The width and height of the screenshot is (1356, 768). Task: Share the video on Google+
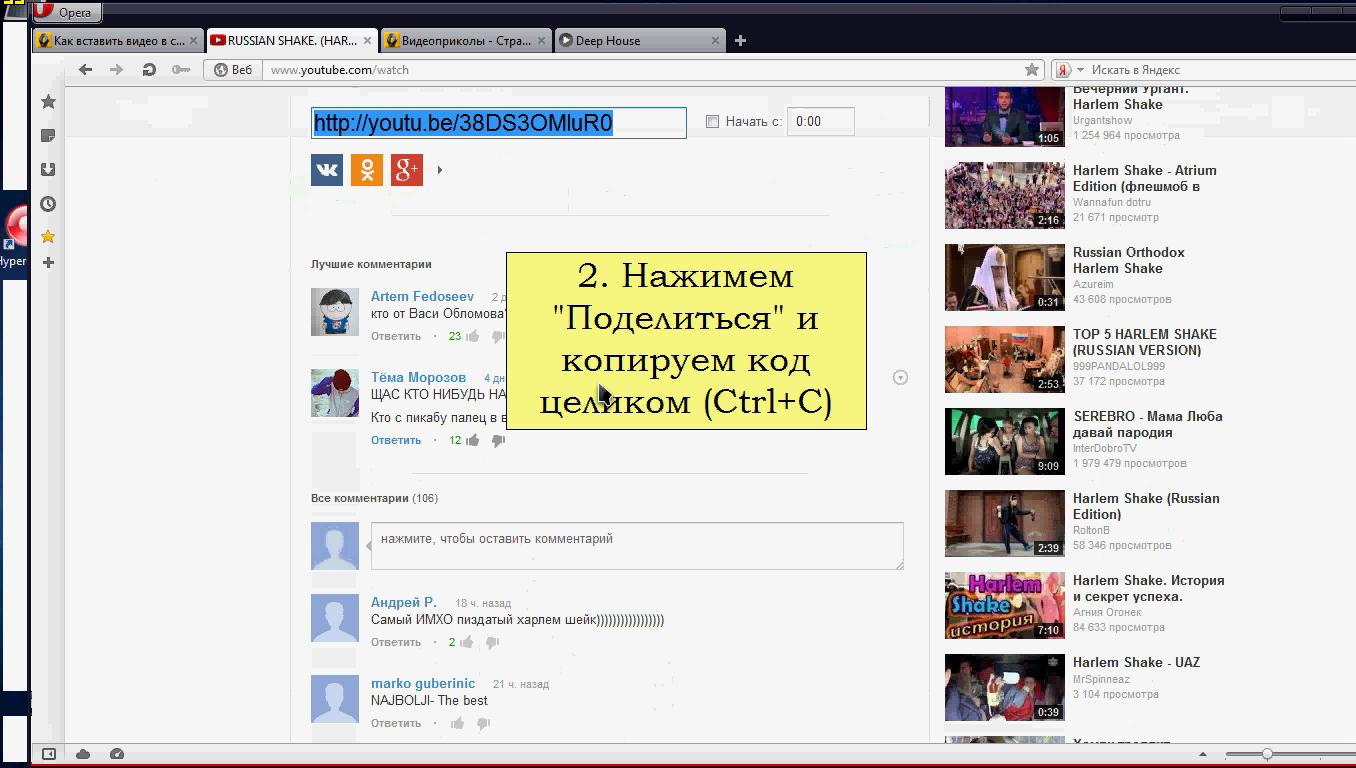[407, 170]
